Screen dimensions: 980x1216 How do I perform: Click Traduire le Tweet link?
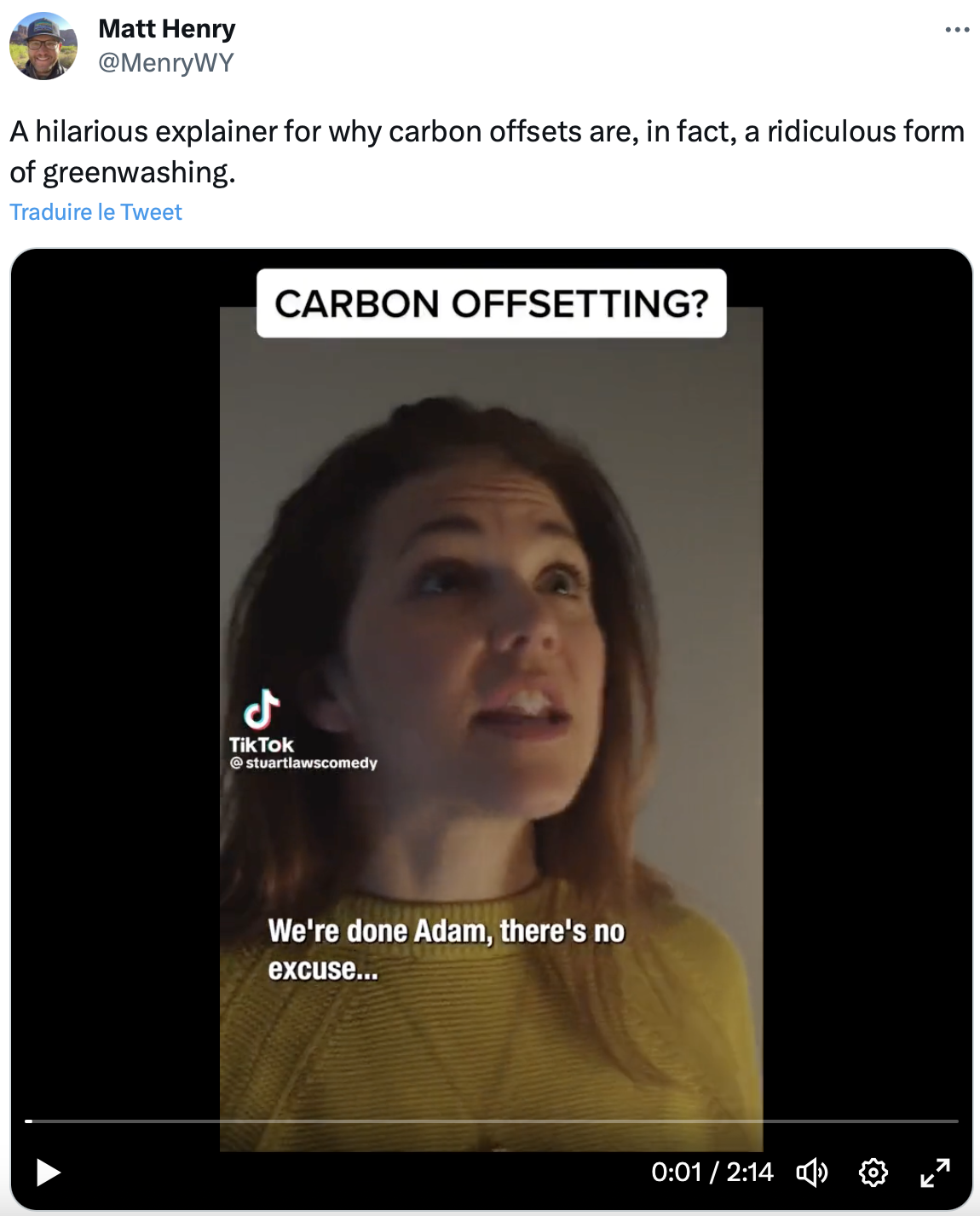[96, 212]
